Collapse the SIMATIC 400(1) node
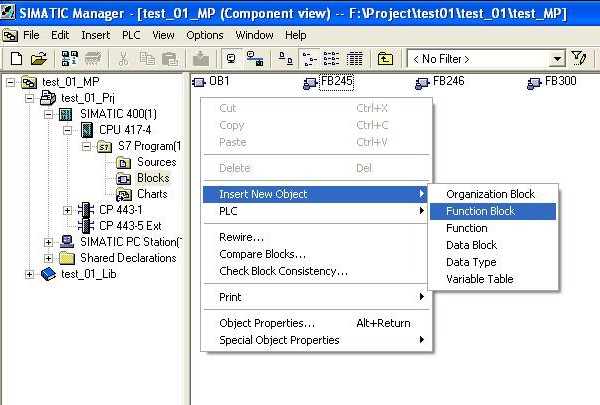Screen dimensions: 600x405 coord(49,114)
